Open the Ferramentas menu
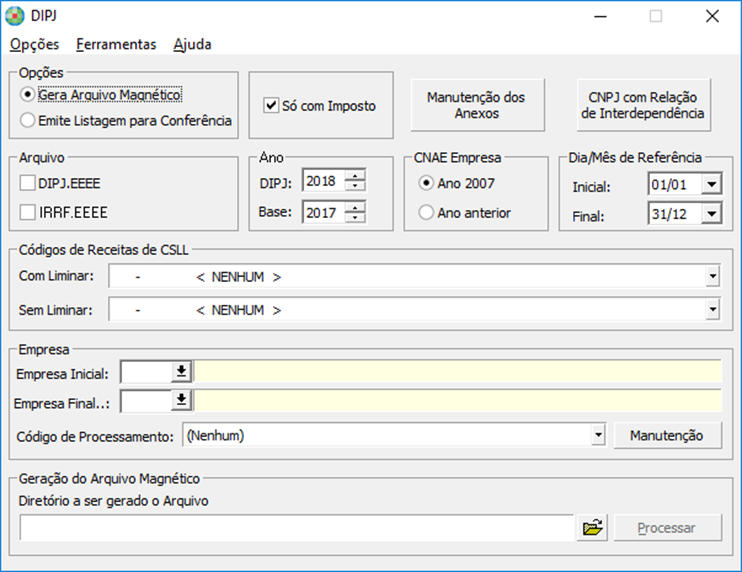Image resolution: width=742 pixels, height=572 pixels. pos(116,44)
